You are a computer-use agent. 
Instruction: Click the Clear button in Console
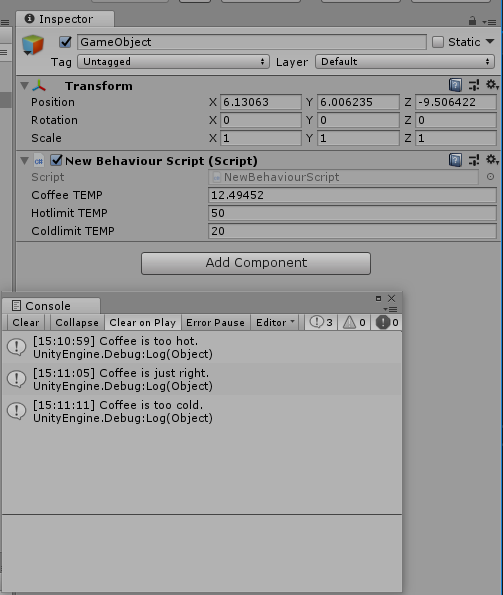[25, 323]
